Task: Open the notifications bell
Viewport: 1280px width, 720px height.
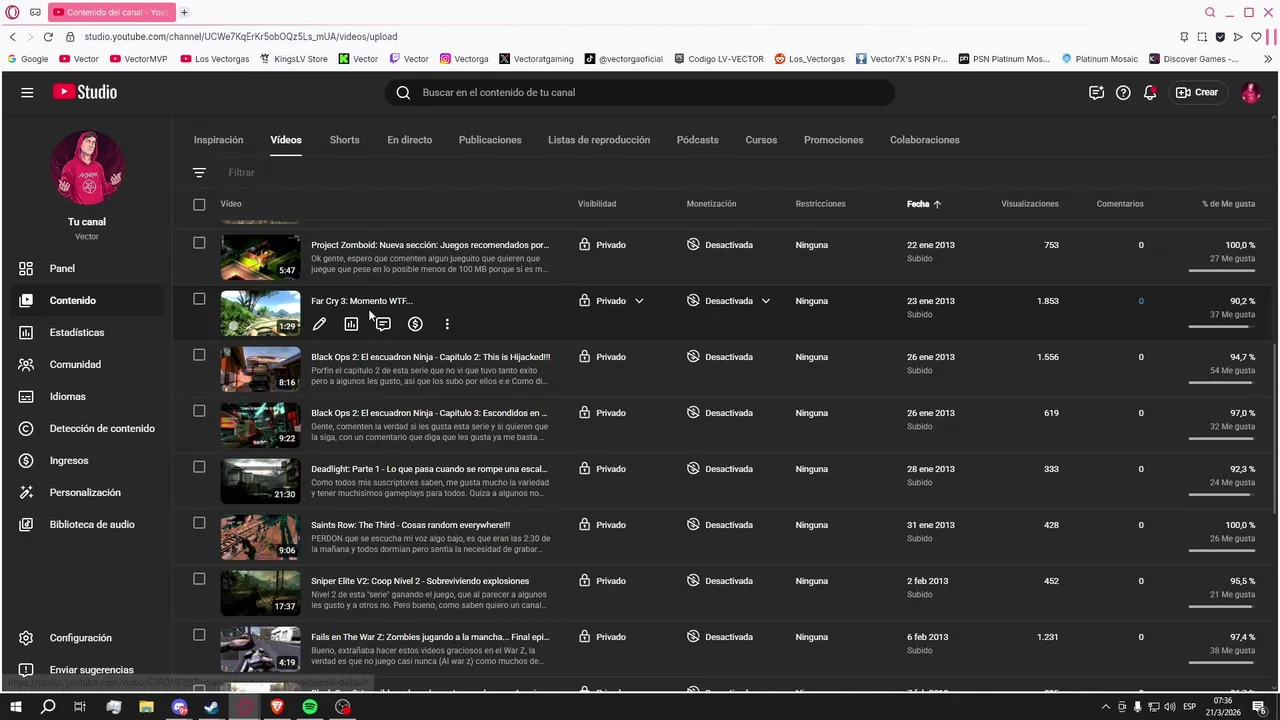Action: coord(1150,92)
